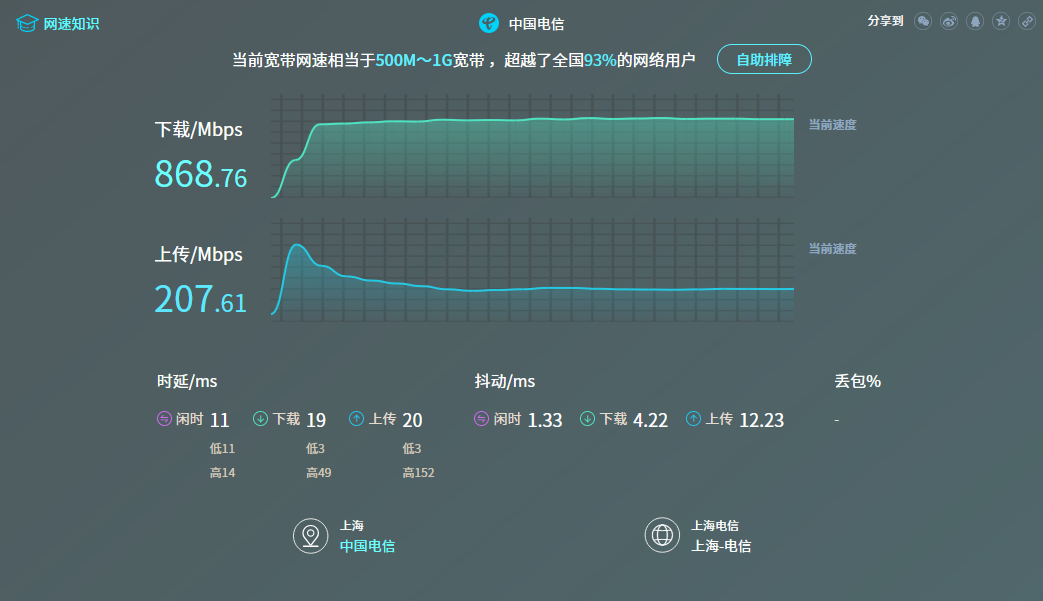Click the 高49 download latency maximum
This screenshot has width=1043, height=601.
319,473
